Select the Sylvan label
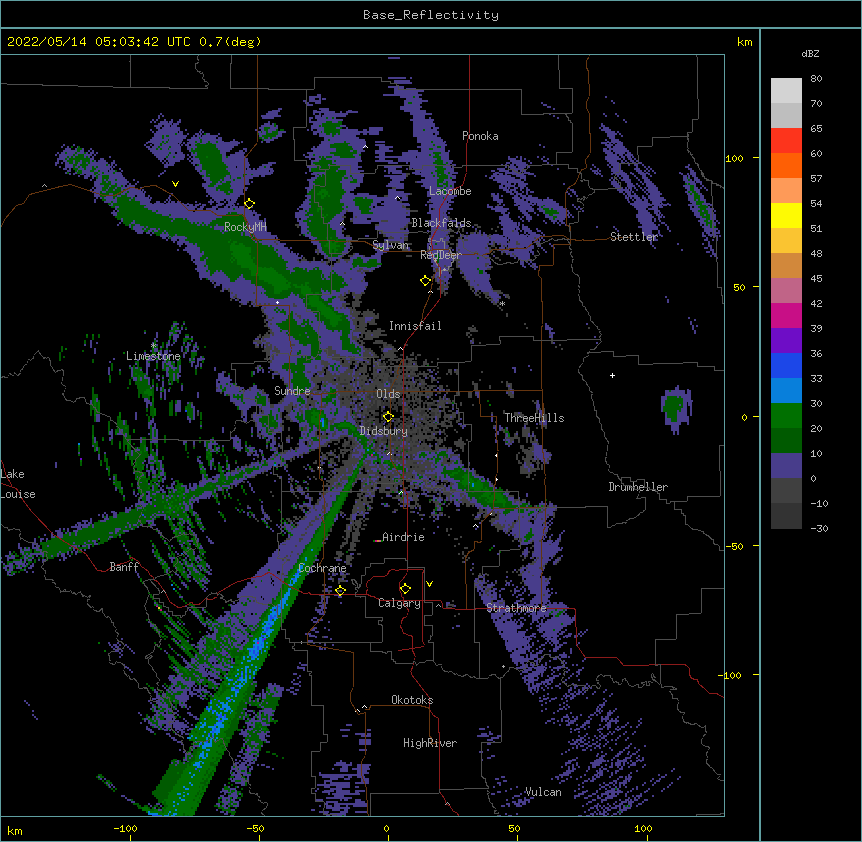862x842 pixels. pyautogui.click(x=390, y=245)
